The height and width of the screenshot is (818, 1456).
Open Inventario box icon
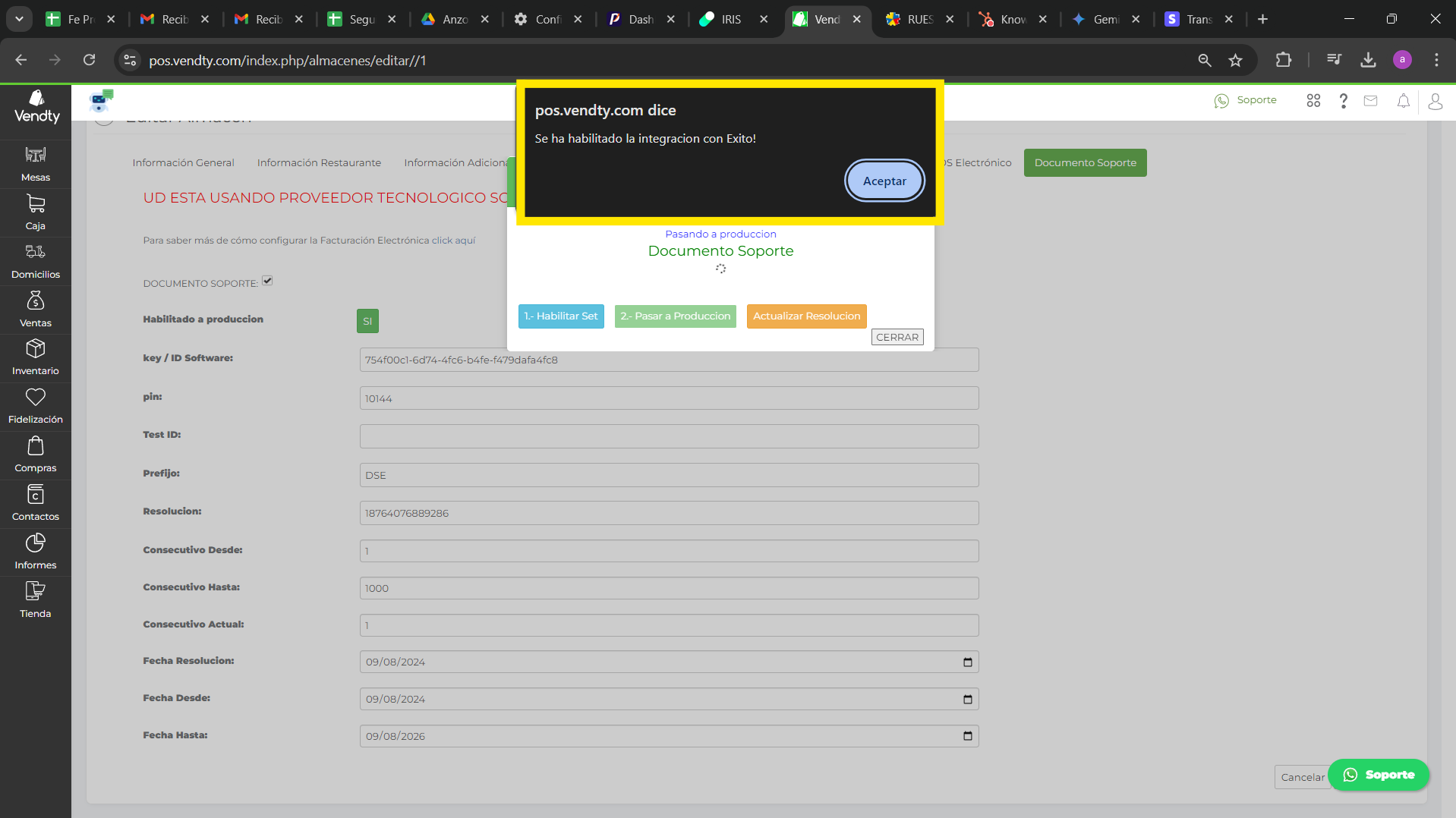[x=36, y=357]
